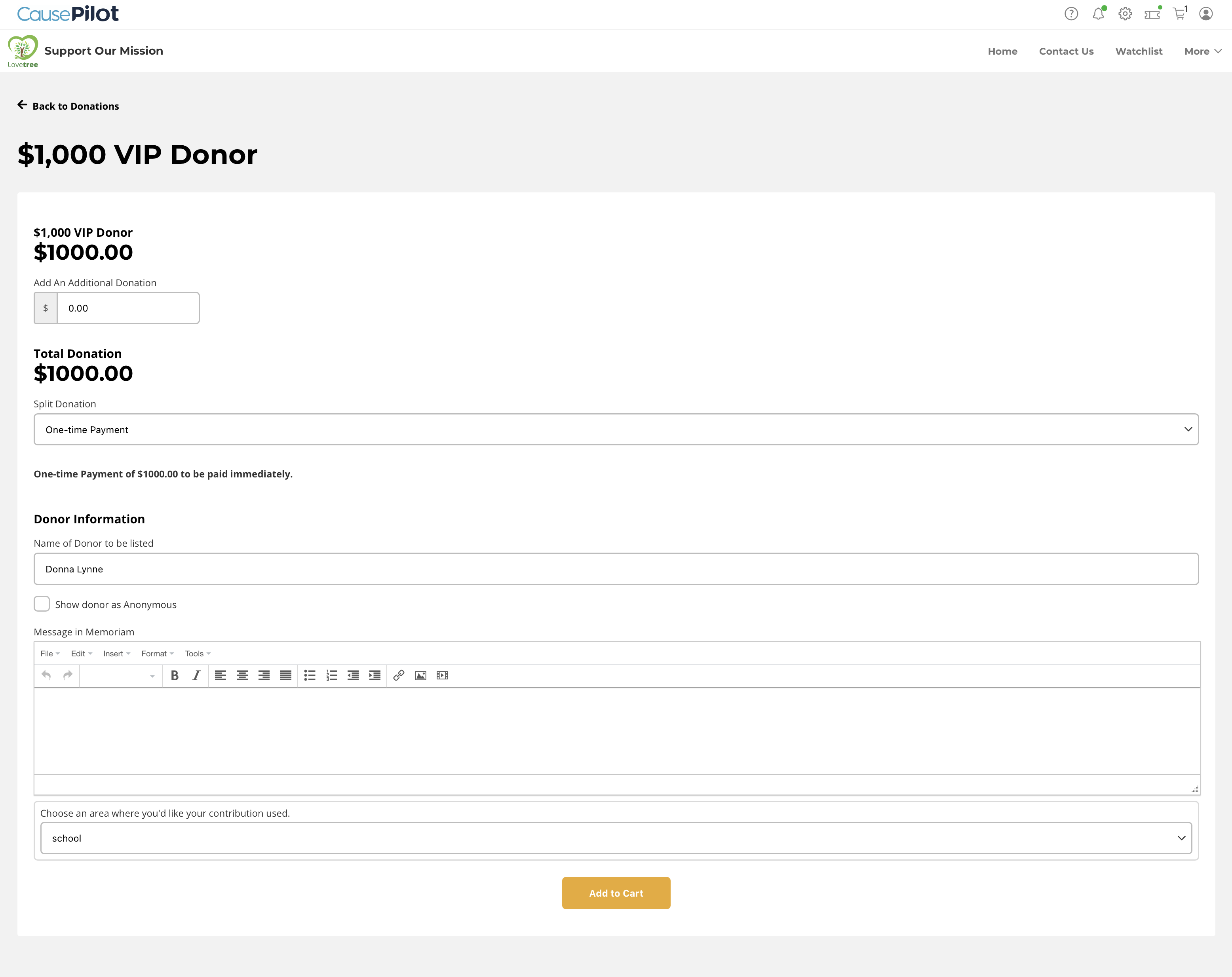Align text center in editor
This screenshot has width=1232, height=977.
242,675
